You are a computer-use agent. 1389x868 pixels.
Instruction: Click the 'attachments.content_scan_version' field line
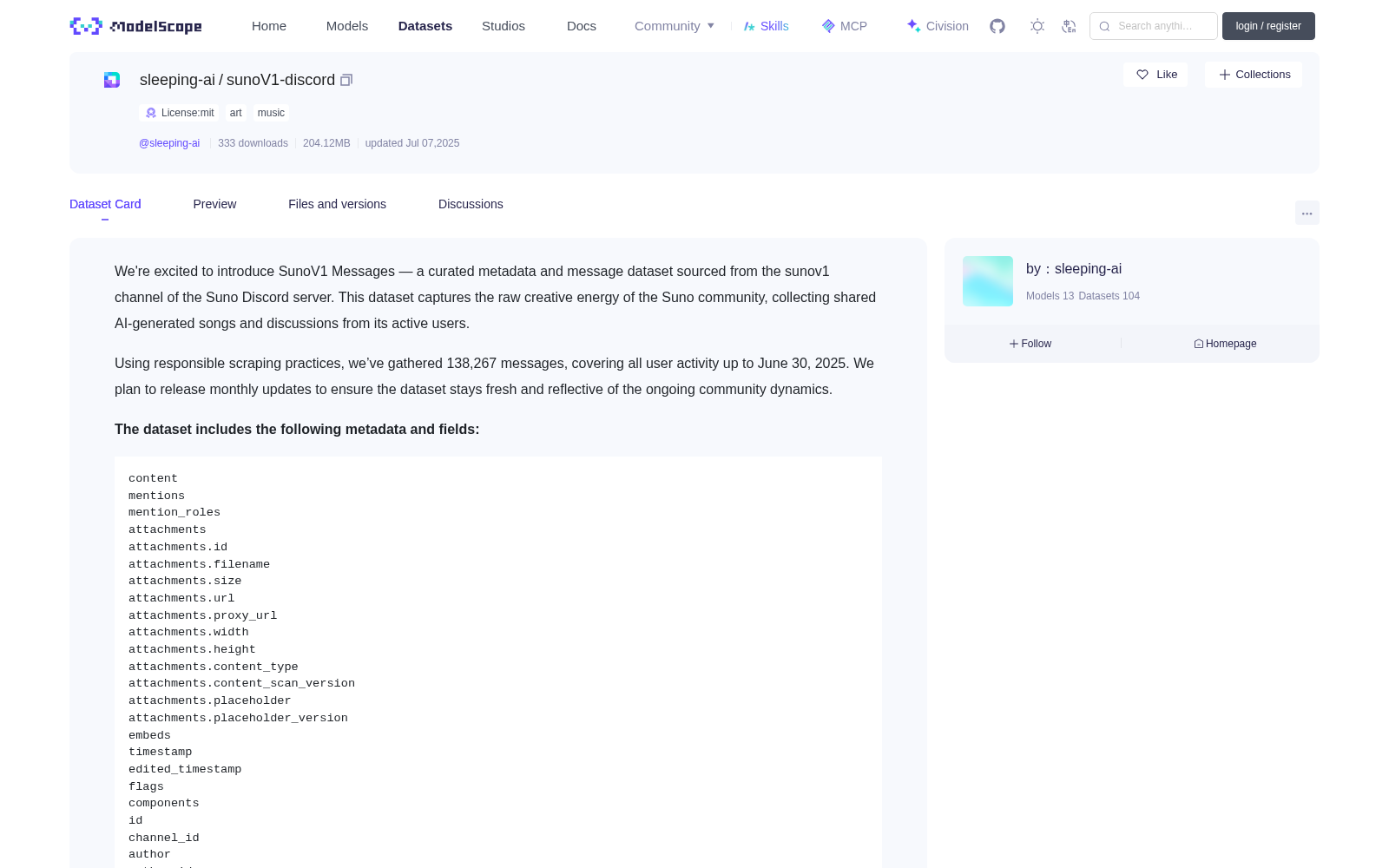241,683
